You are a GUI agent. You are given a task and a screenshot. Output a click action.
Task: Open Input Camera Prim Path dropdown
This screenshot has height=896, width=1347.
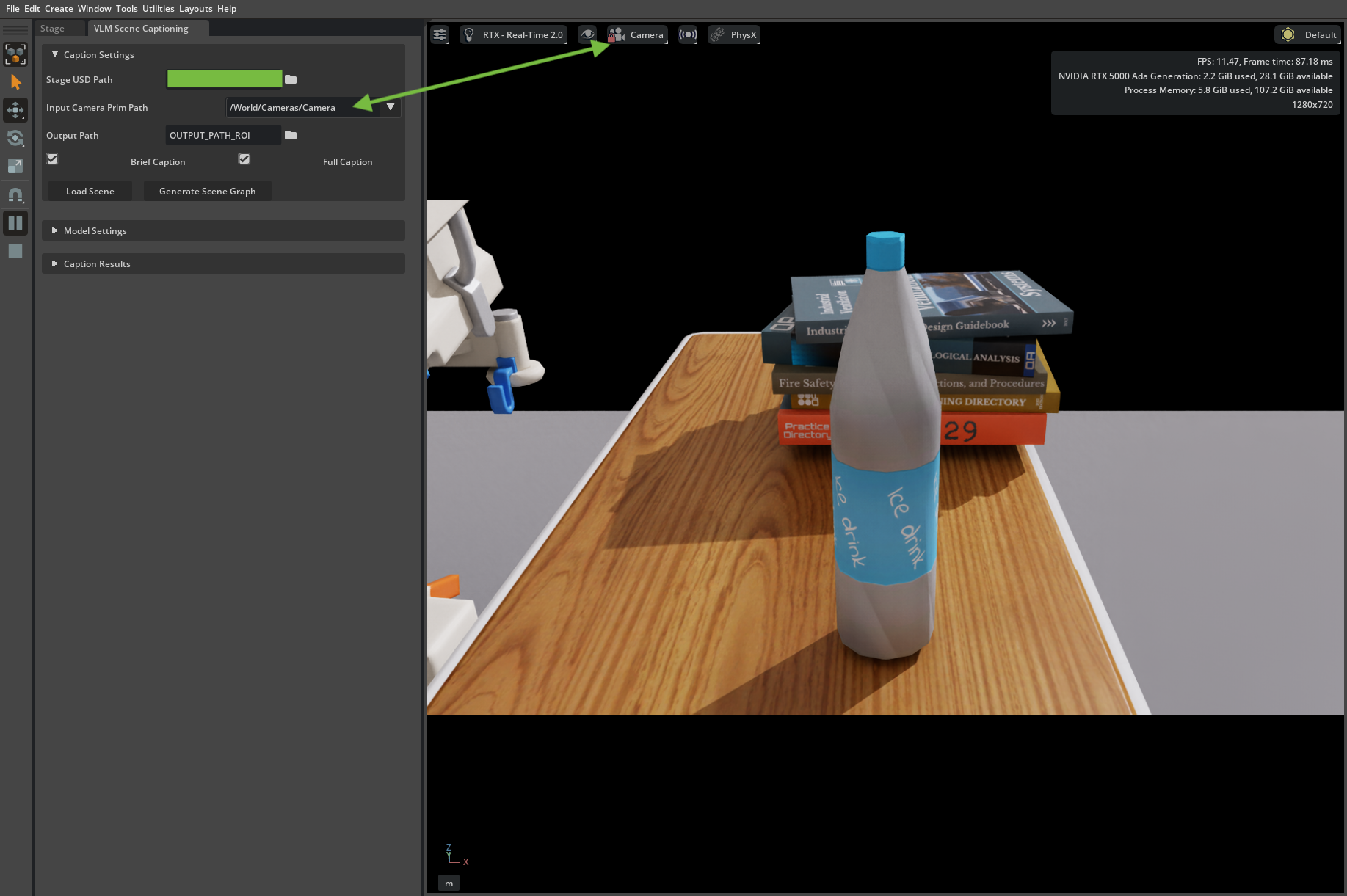coord(391,107)
